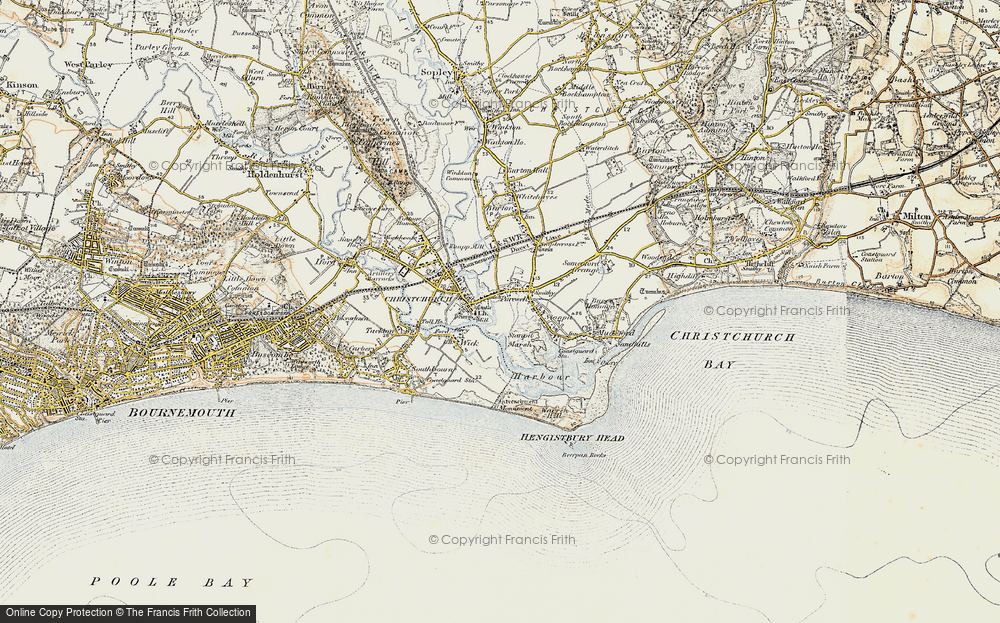Click the Kinson label
Viewport: 1000px width, 623px height.
point(22,84)
